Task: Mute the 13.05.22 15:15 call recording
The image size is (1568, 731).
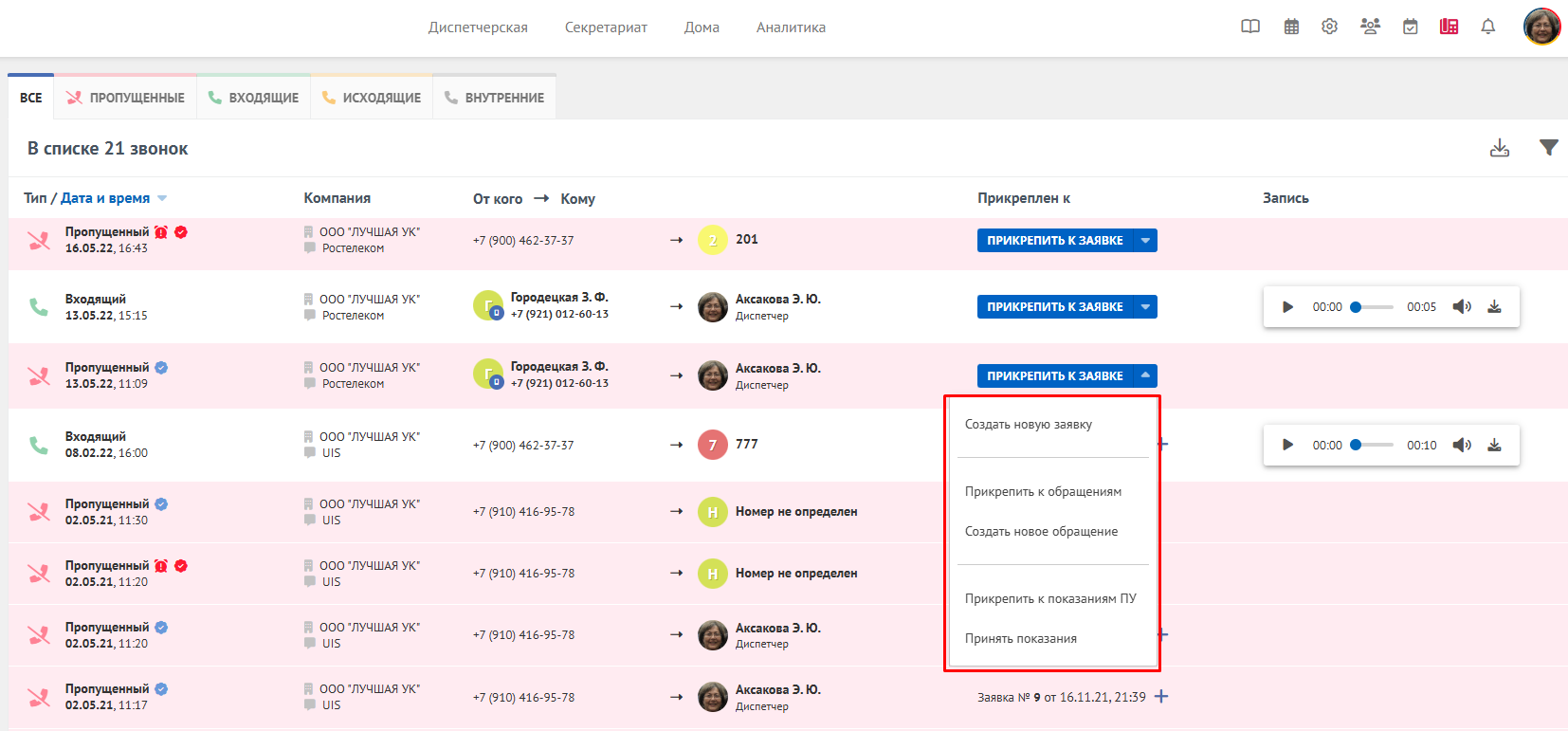Action: pos(1462,307)
